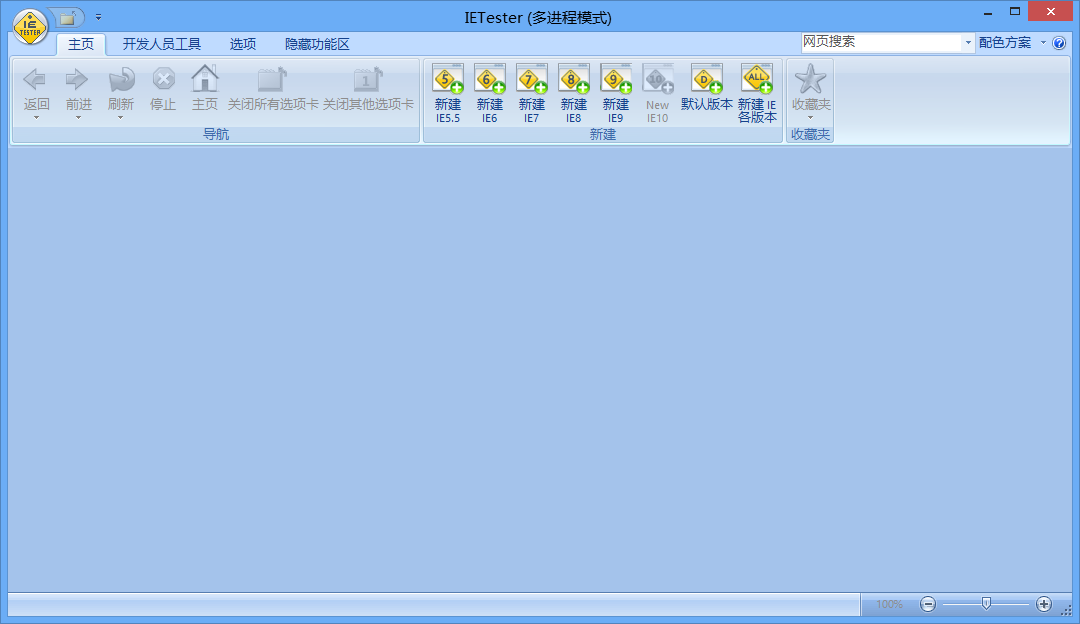Click the zoom out minus button
1080x624 pixels.
coord(928,604)
